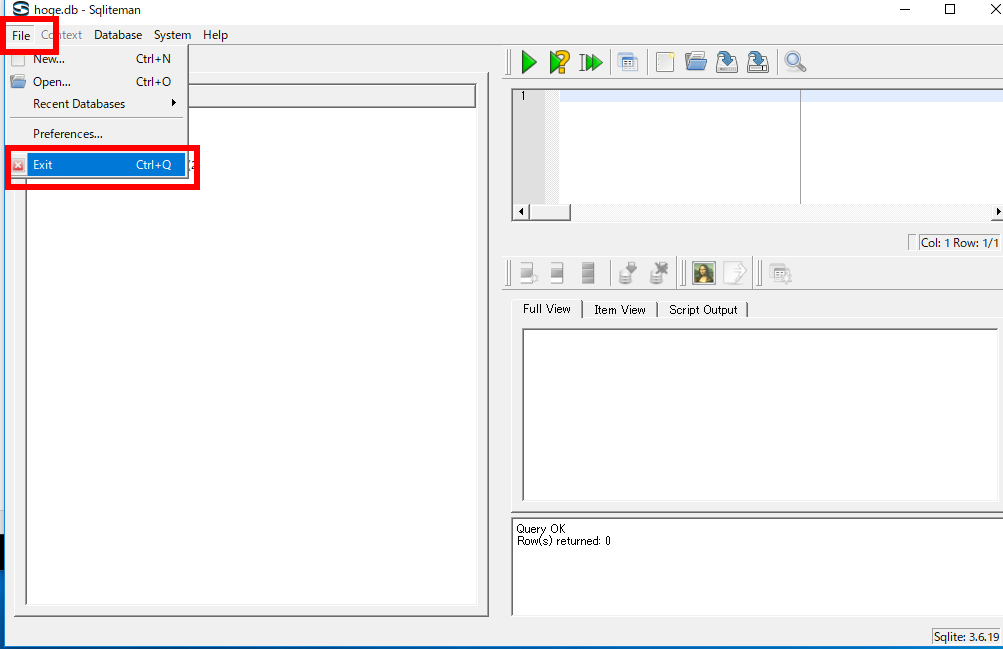This screenshot has width=1003, height=649.
Task: Click the results table-with-star icon
Action: [780, 274]
